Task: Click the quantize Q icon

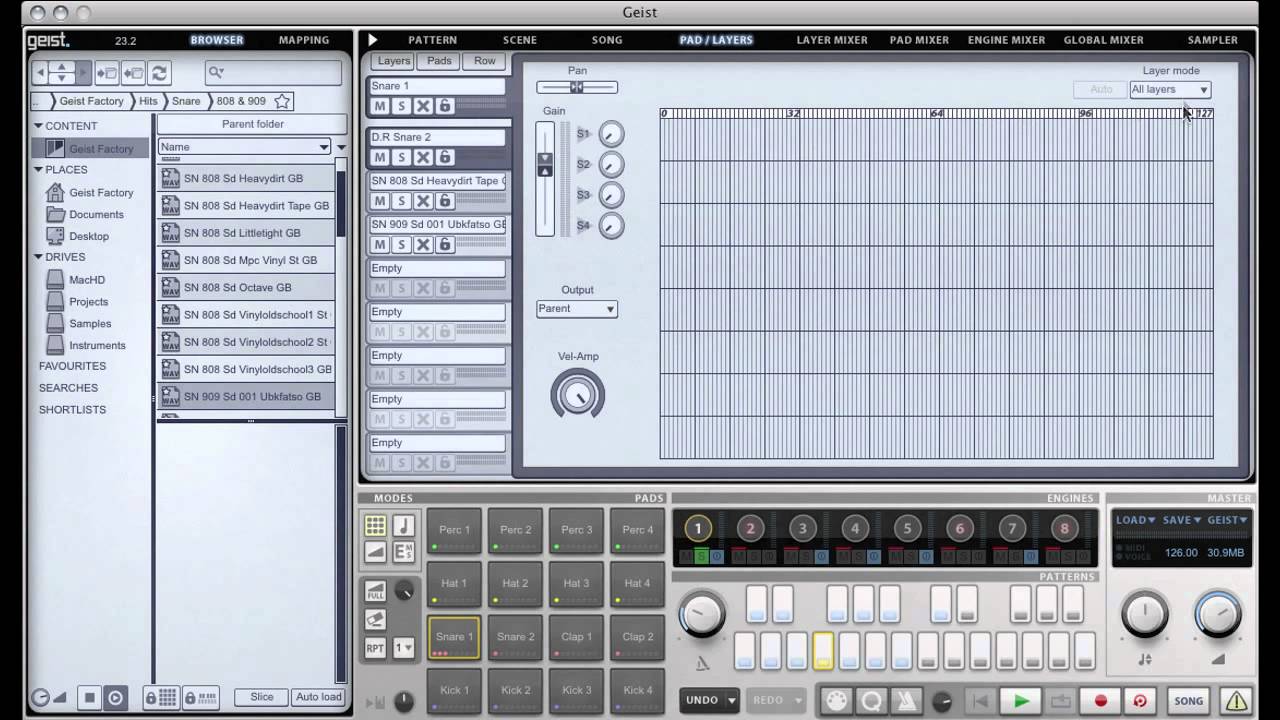Action: (871, 701)
